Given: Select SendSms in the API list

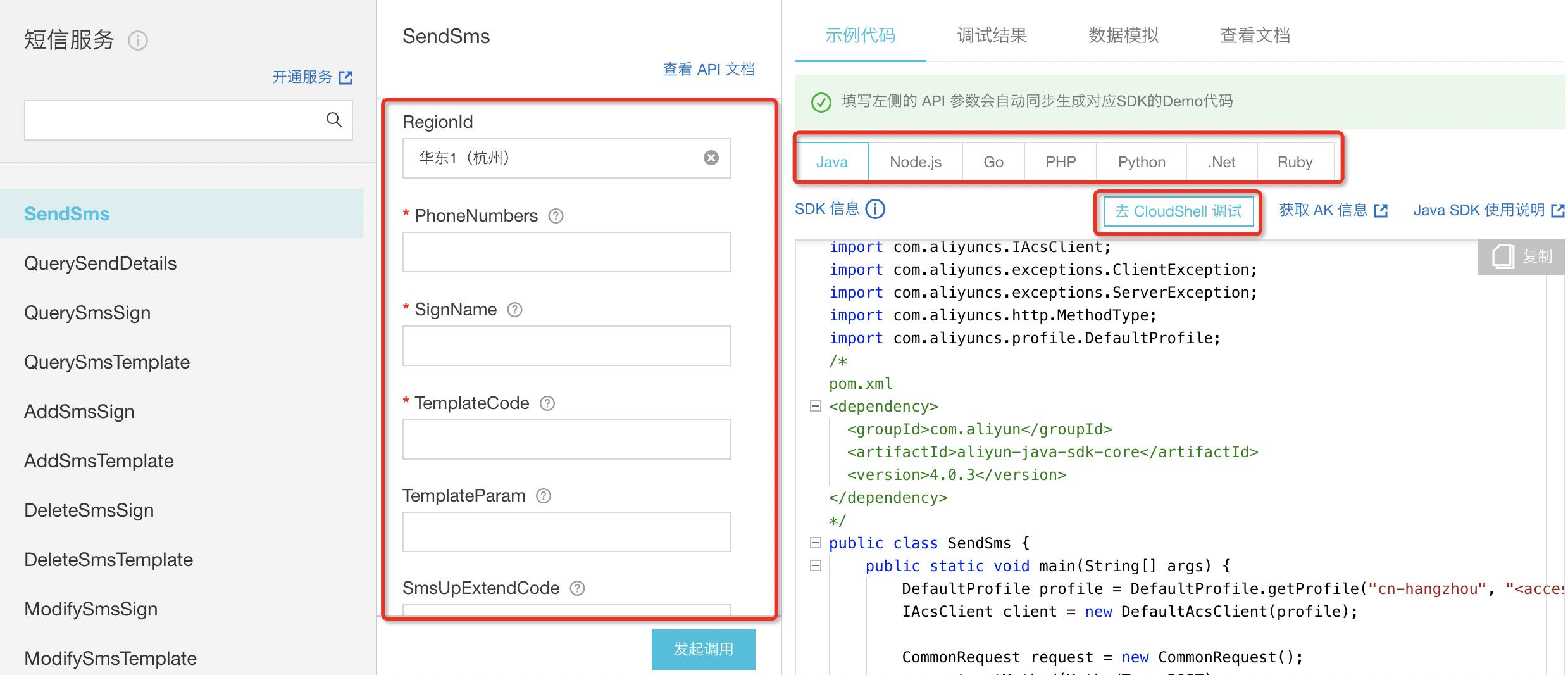Looking at the screenshot, I should (182, 213).
